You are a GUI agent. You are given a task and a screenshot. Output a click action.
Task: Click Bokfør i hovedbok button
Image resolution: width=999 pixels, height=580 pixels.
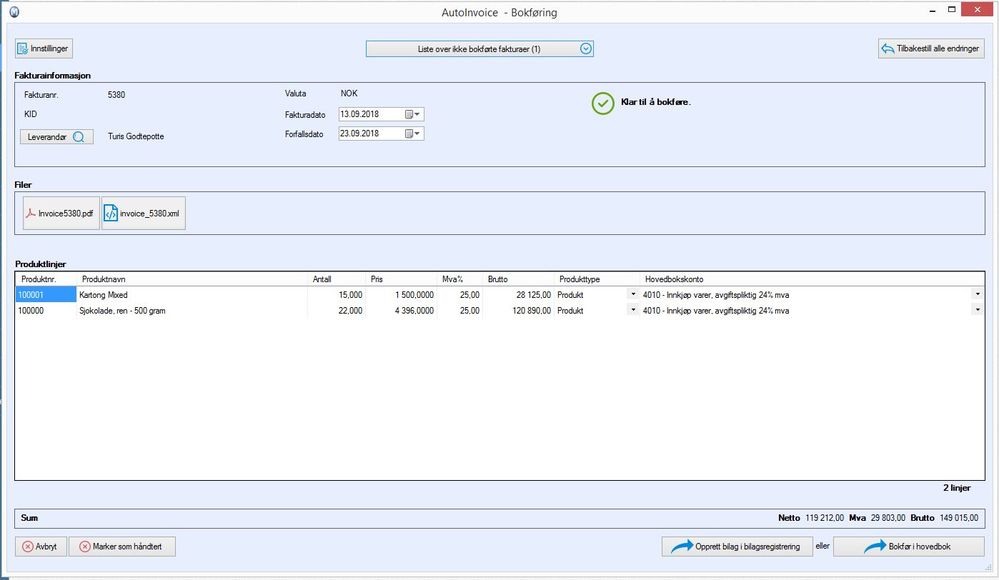click(x=907, y=546)
